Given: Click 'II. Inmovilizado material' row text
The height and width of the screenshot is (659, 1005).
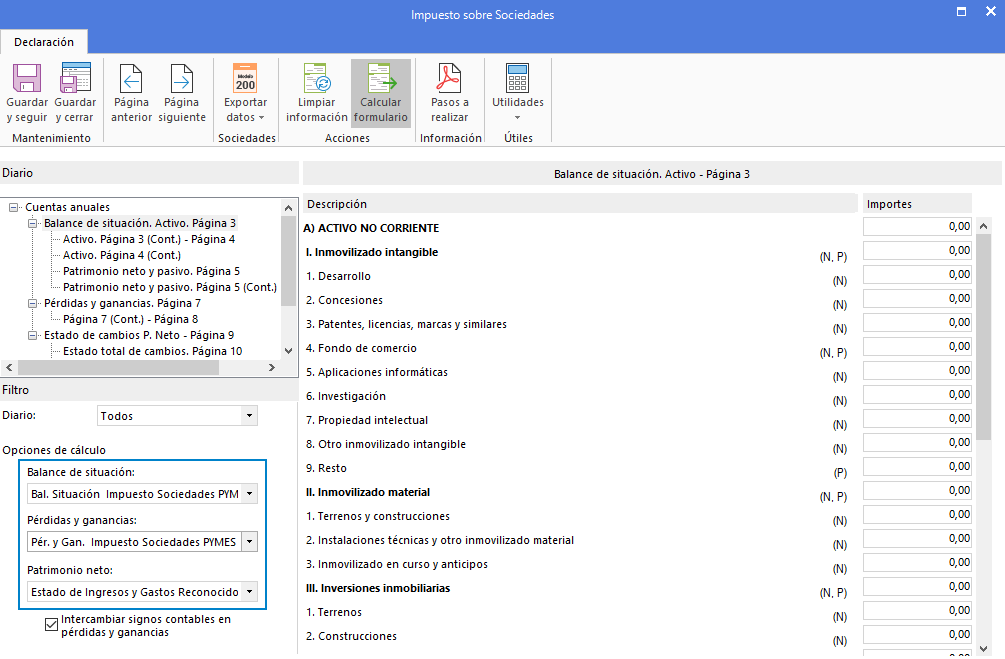Looking at the screenshot, I should coord(368,492).
